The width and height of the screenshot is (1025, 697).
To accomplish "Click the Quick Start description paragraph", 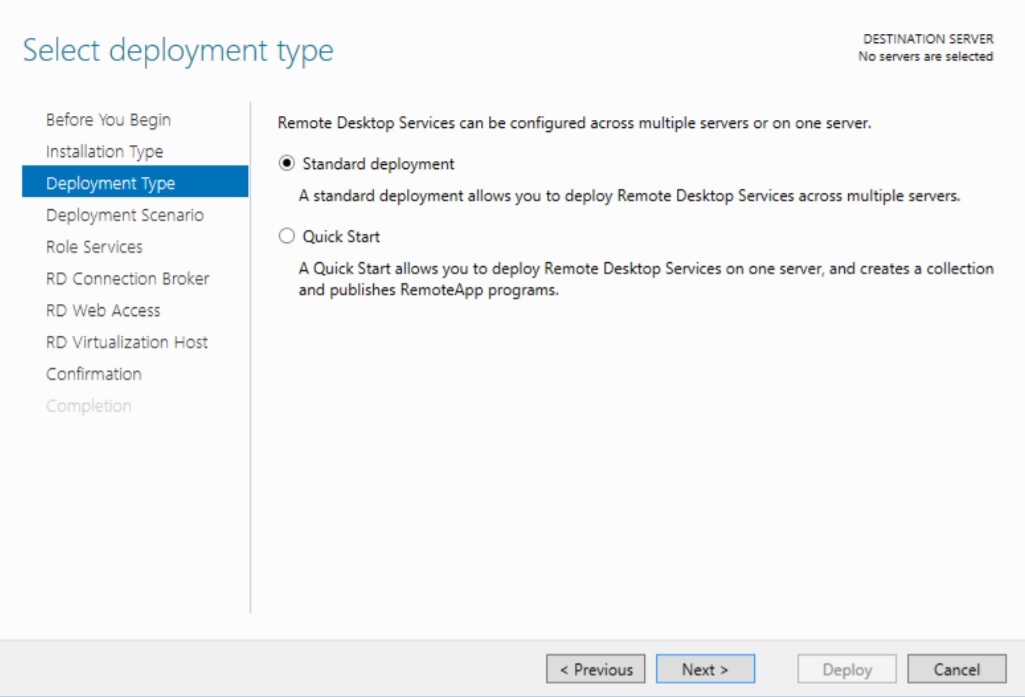I will point(646,279).
